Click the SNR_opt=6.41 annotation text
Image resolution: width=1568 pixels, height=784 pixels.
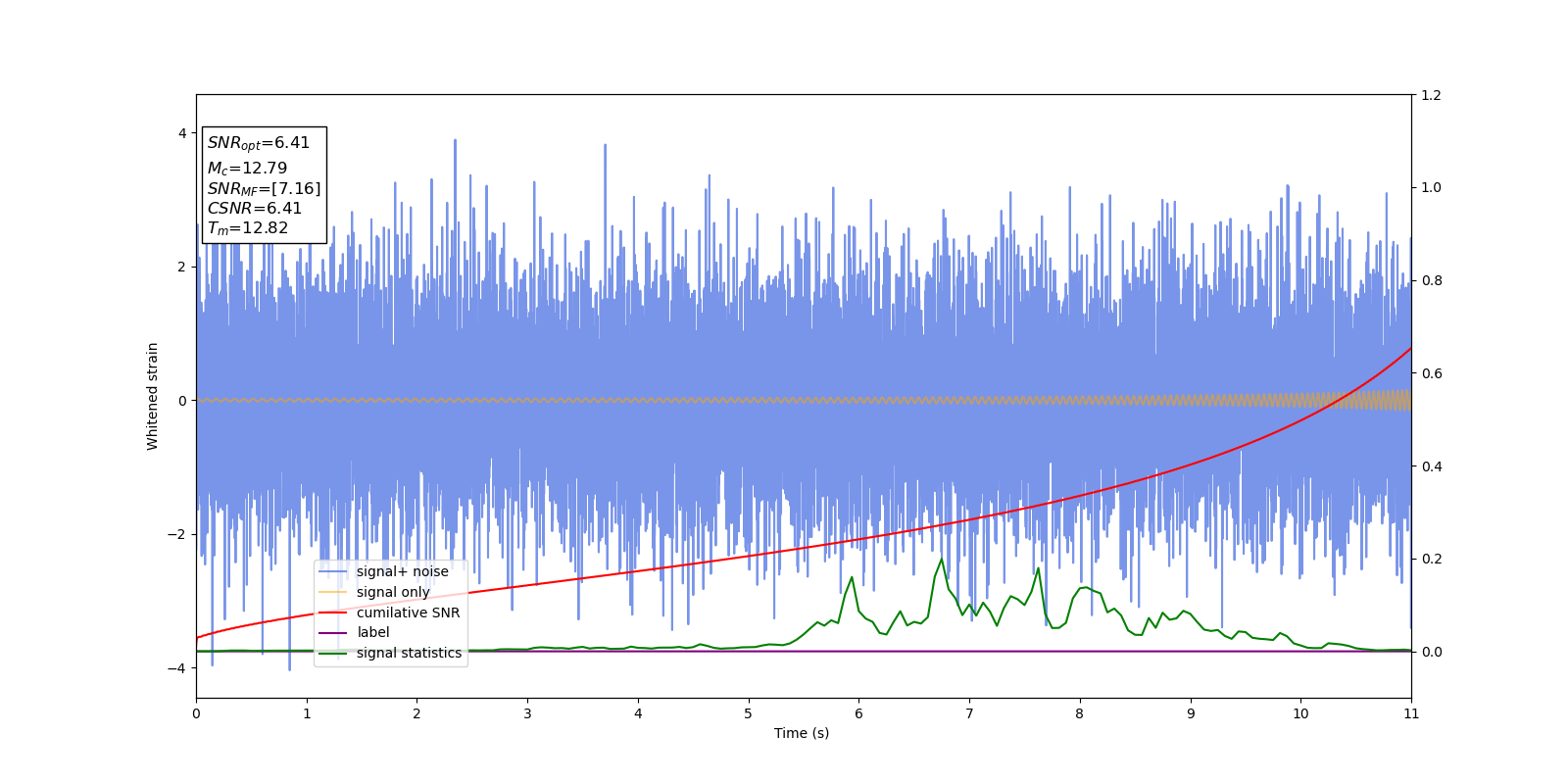259,143
